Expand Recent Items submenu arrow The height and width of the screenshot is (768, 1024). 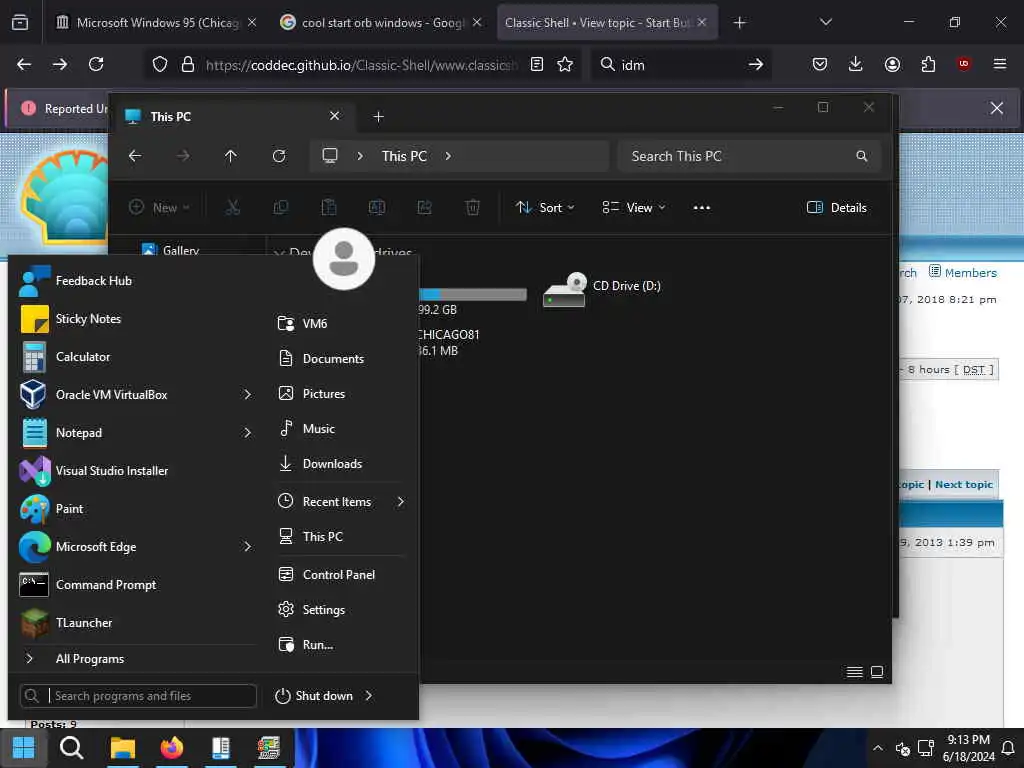400,502
